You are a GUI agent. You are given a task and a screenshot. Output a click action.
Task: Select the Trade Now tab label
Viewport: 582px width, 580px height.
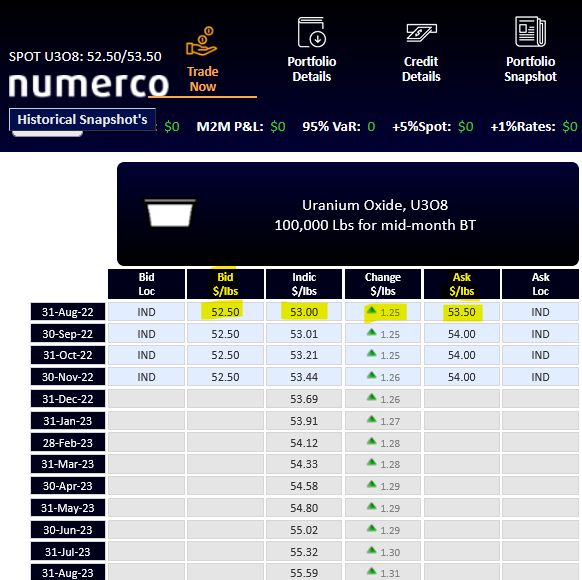coord(203,79)
